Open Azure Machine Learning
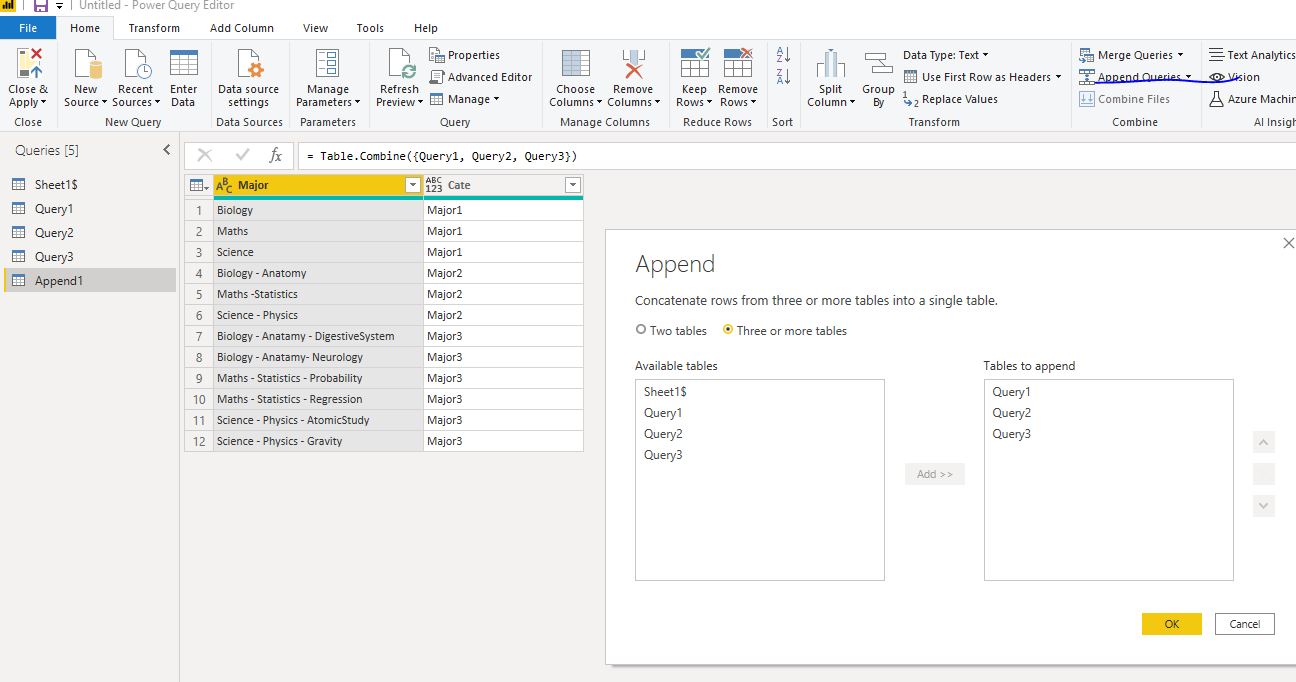This screenshot has height=682, width=1296. coord(1252,99)
